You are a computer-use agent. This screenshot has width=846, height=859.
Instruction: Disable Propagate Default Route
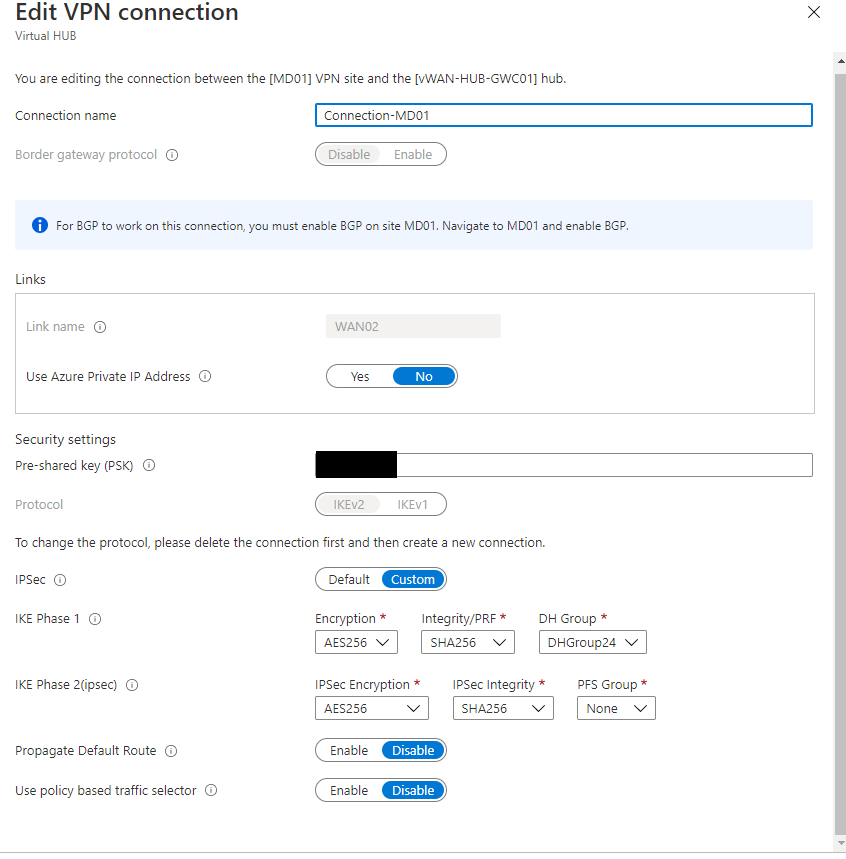point(413,750)
